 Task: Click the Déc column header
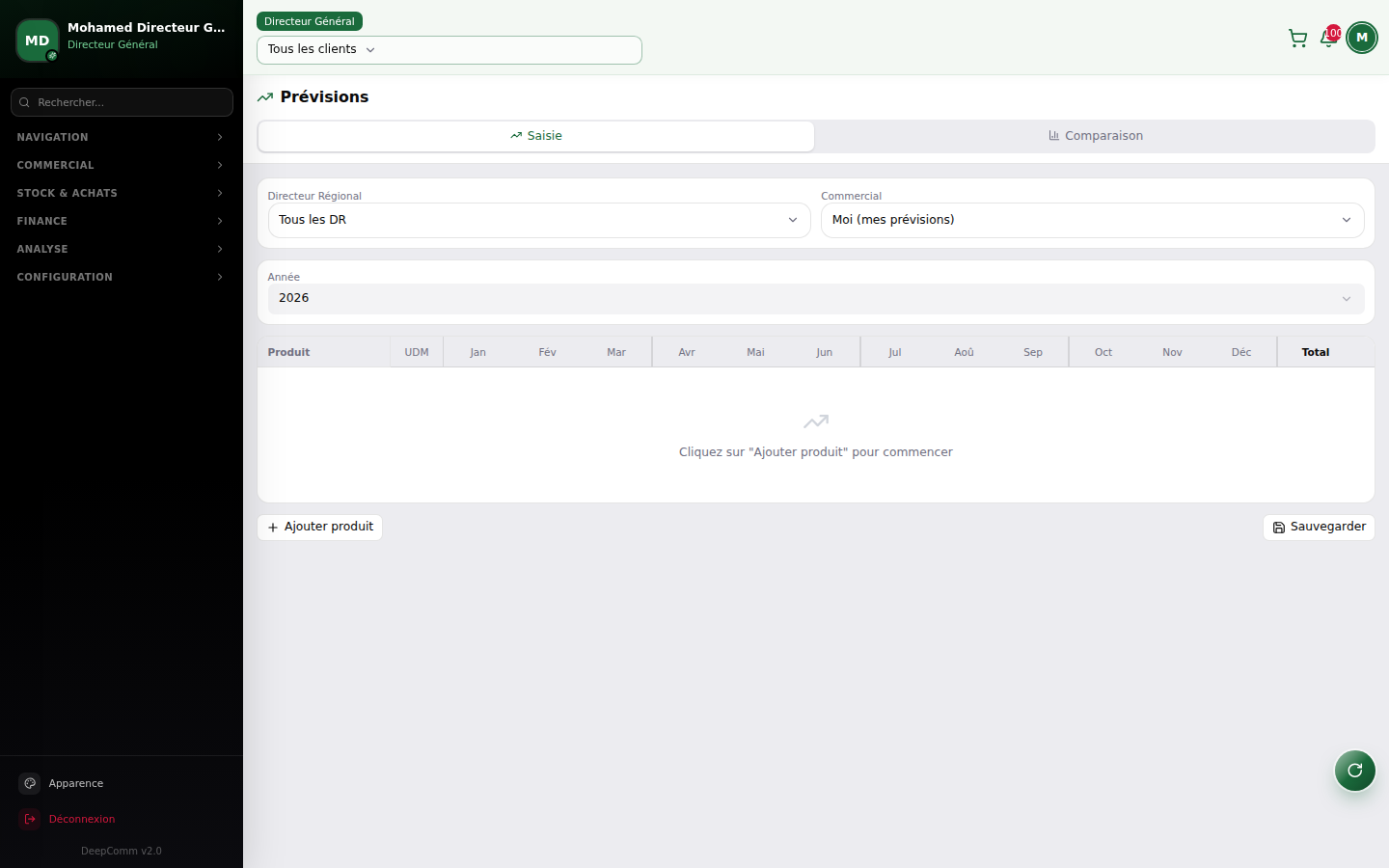coord(1241,352)
